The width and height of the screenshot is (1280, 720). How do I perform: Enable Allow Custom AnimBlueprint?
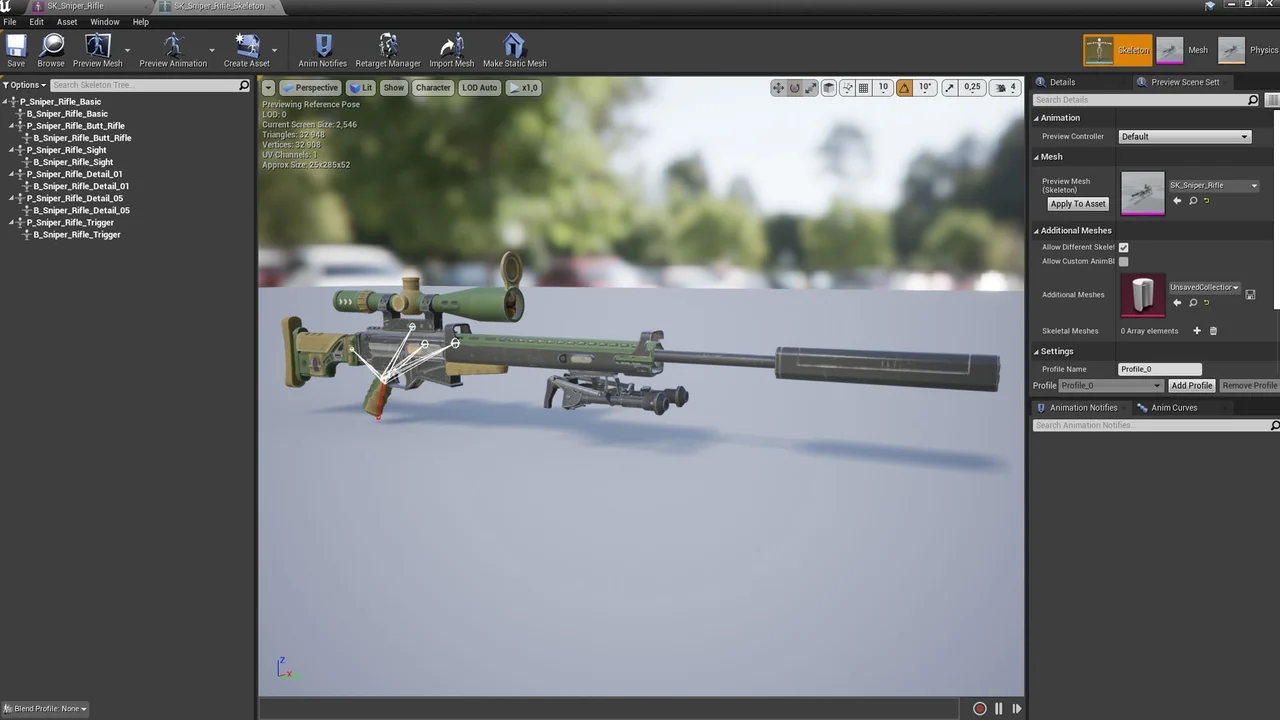point(1123,261)
